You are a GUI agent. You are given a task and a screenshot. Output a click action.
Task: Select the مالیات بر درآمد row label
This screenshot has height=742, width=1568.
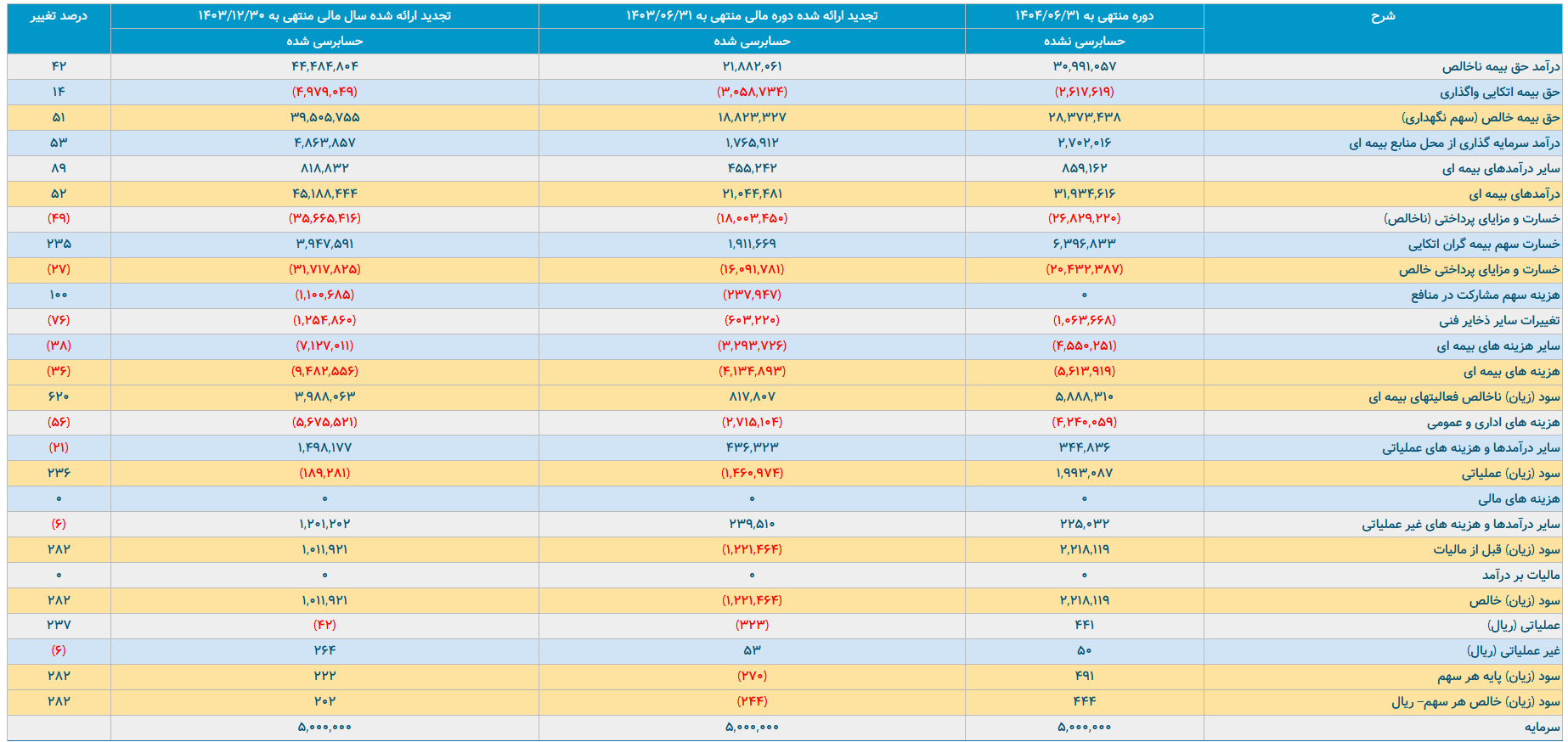[x=1520, y=576]
